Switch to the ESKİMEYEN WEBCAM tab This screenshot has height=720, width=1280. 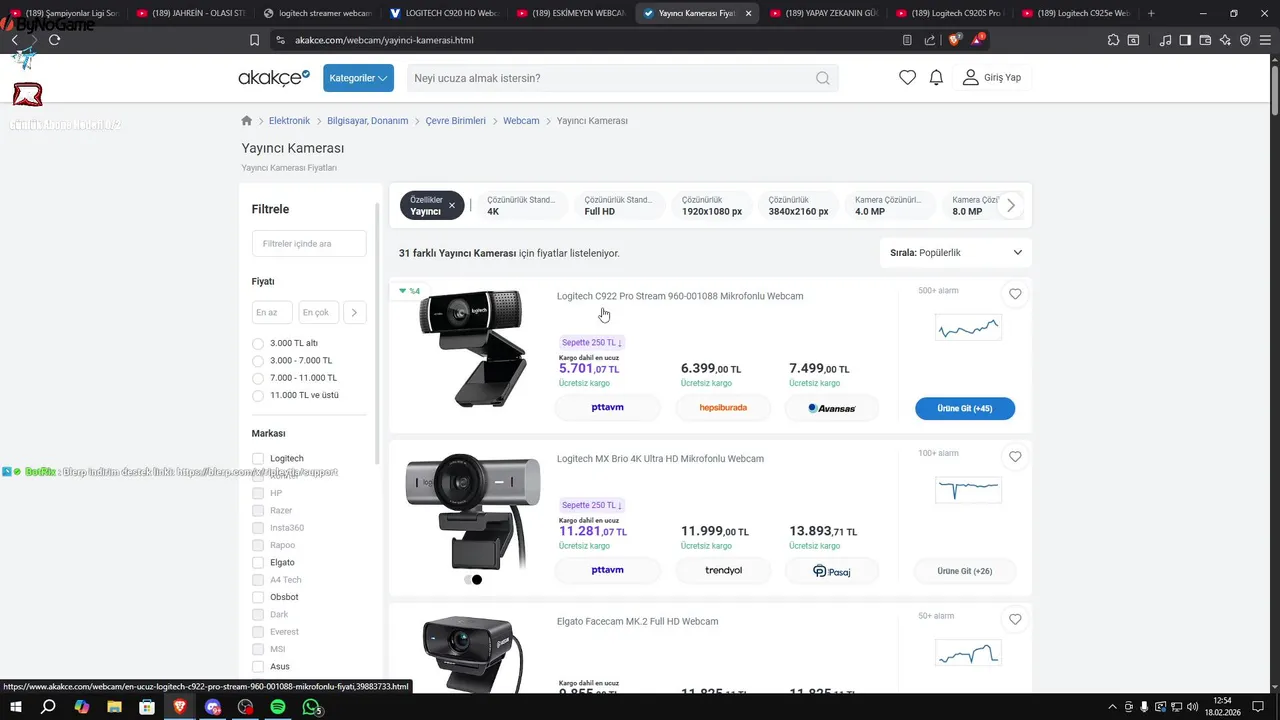point(570,13)
